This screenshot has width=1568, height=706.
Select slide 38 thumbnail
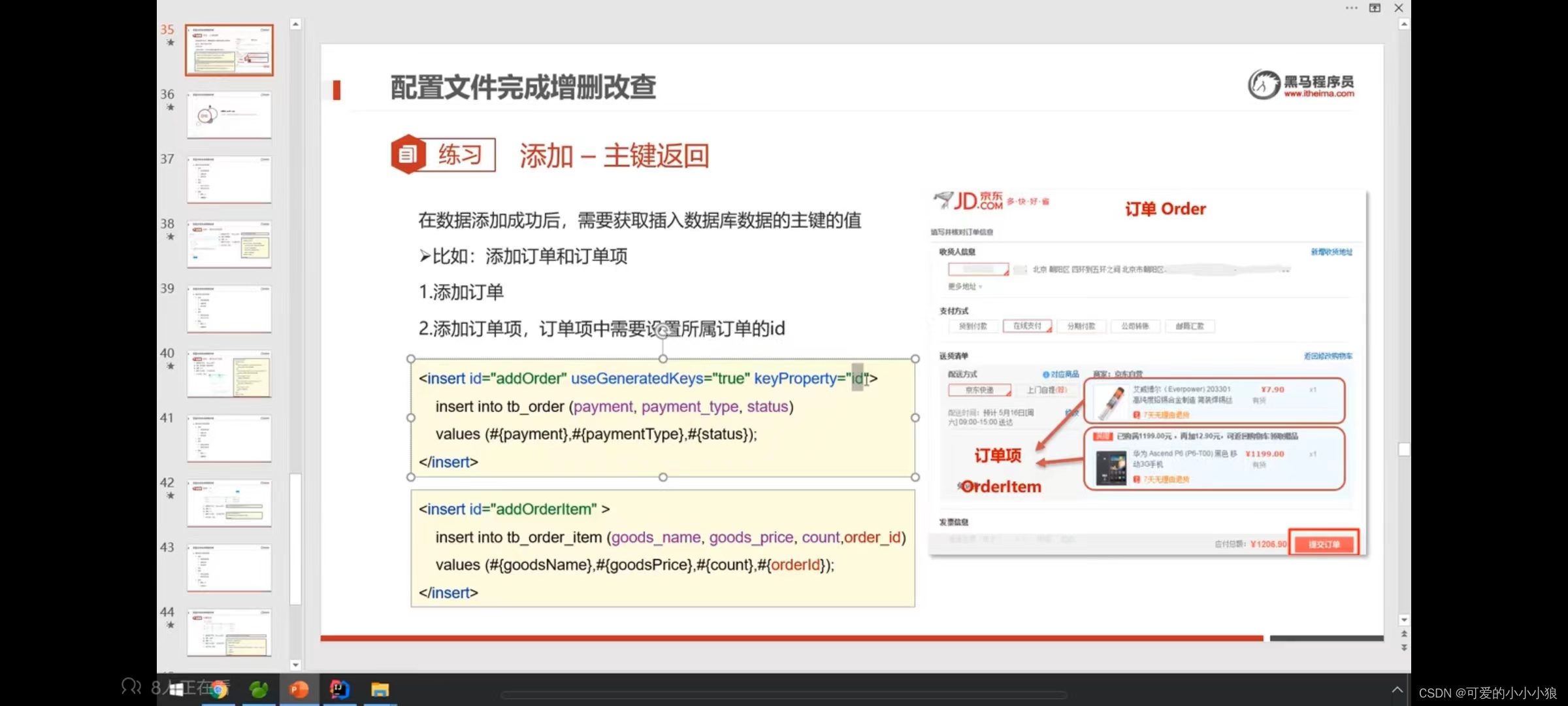tap(229, 244)
